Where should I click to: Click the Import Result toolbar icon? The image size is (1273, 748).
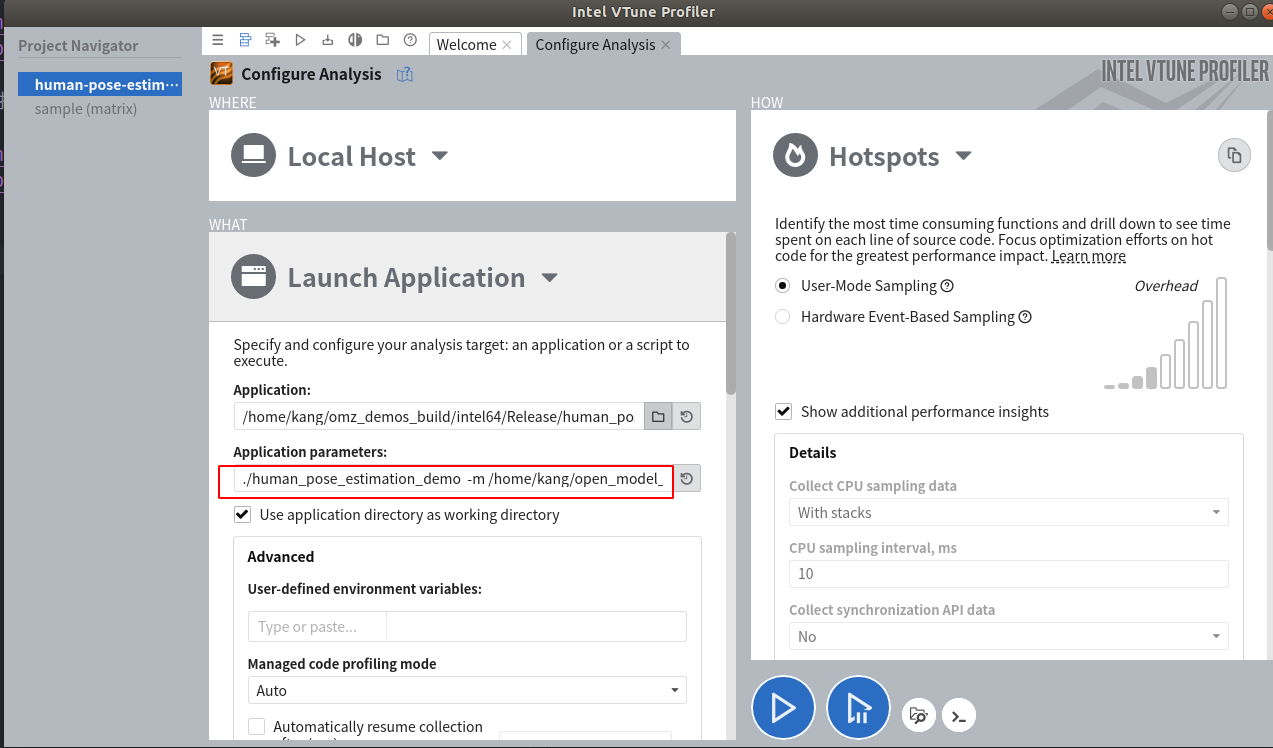(x=327, y=41)
